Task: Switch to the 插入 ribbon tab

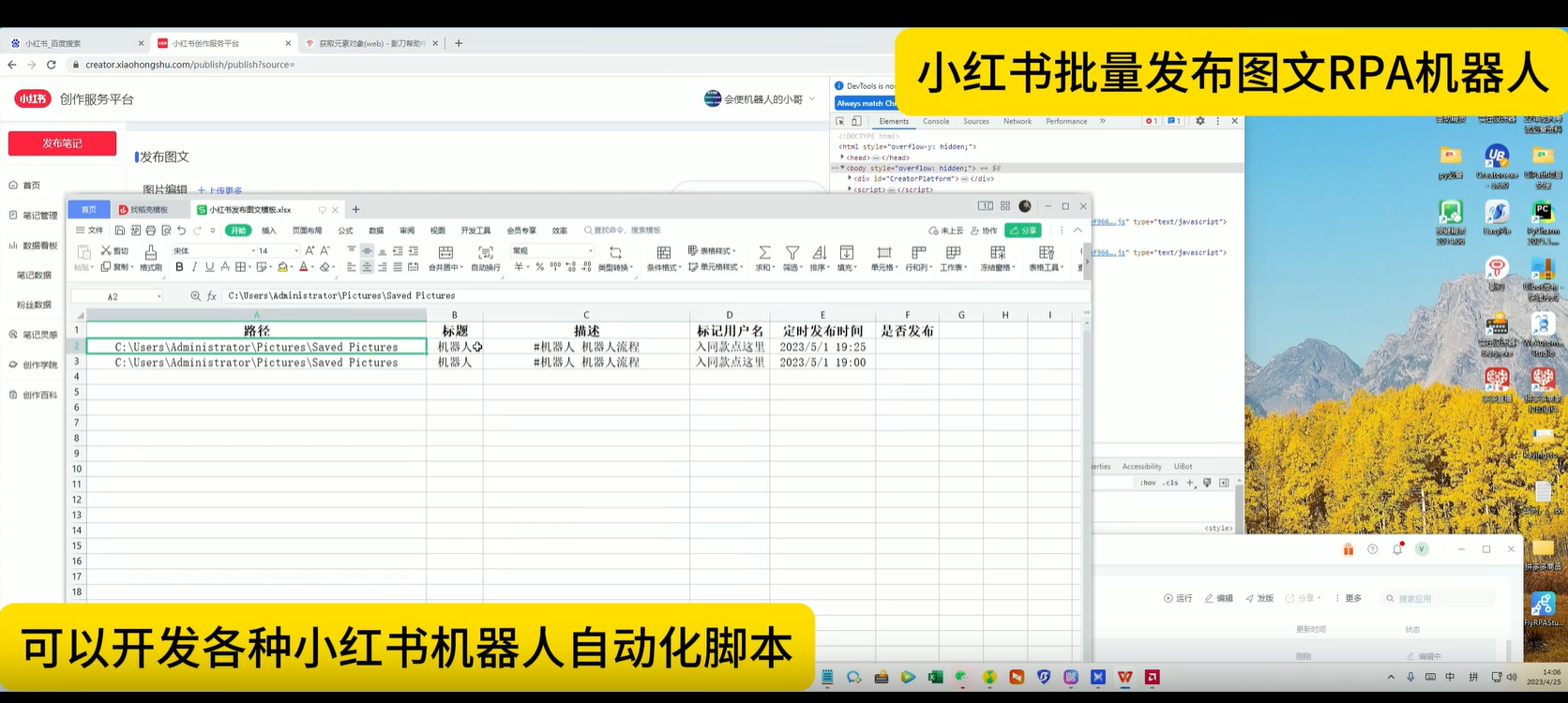Action: (x=269, y=231)
